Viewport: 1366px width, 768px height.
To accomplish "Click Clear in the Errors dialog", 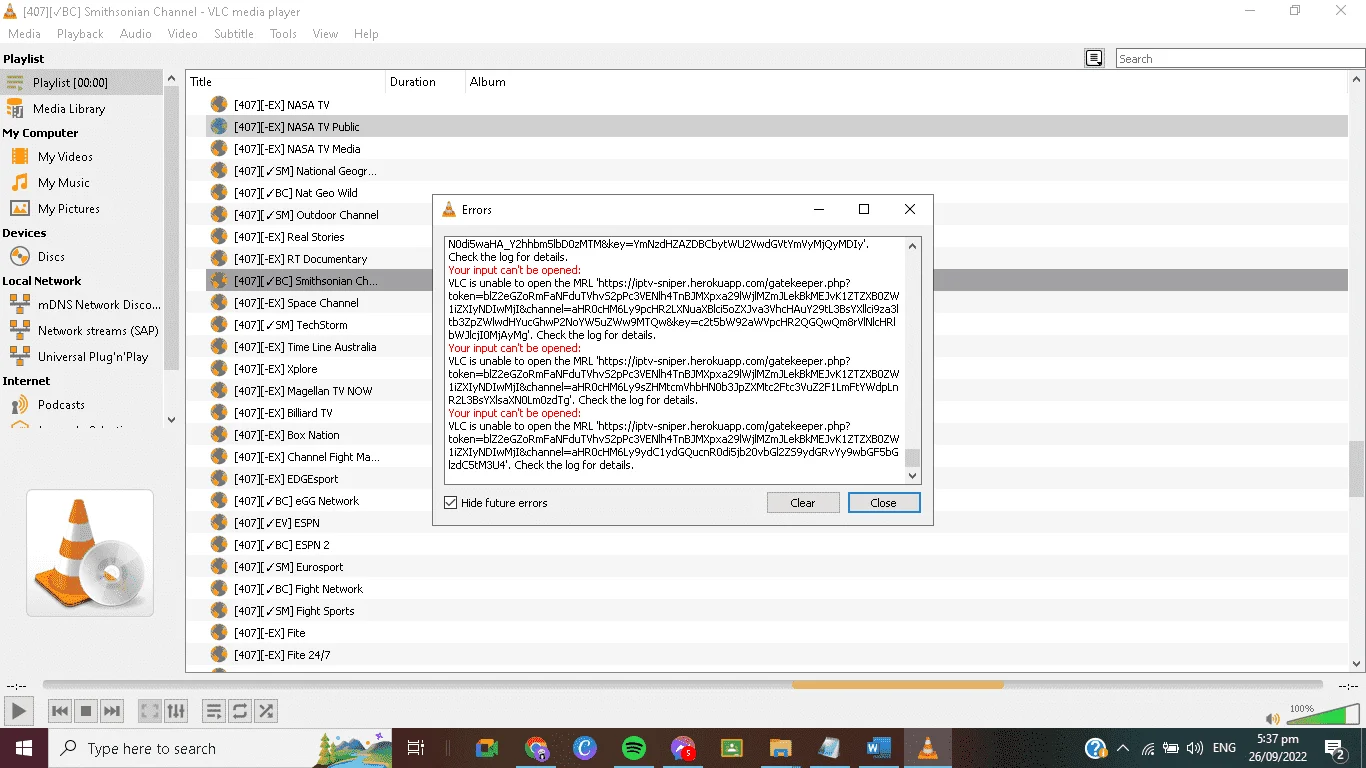I will point(803,503).
